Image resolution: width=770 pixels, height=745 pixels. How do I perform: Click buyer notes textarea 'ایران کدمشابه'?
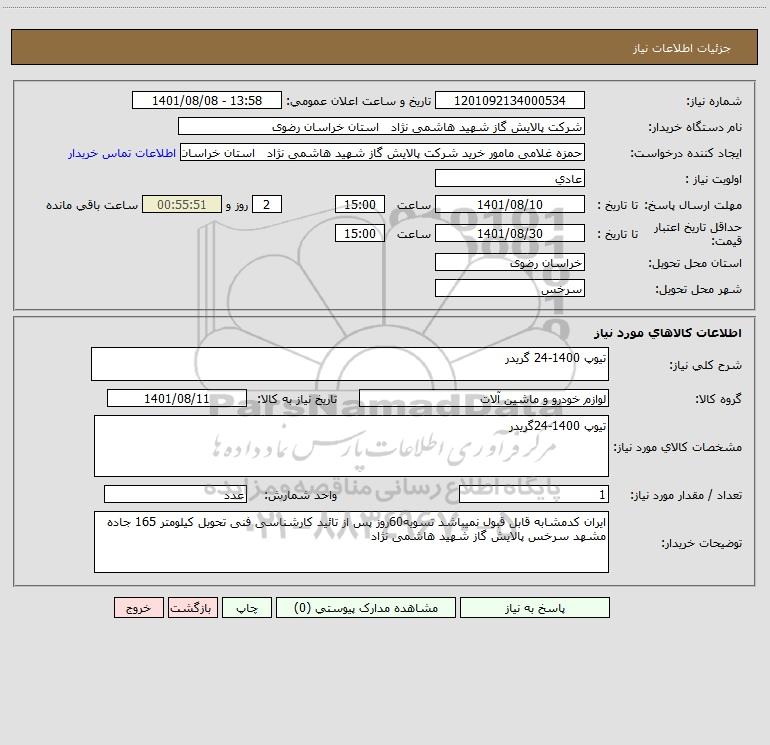point(351,542)
